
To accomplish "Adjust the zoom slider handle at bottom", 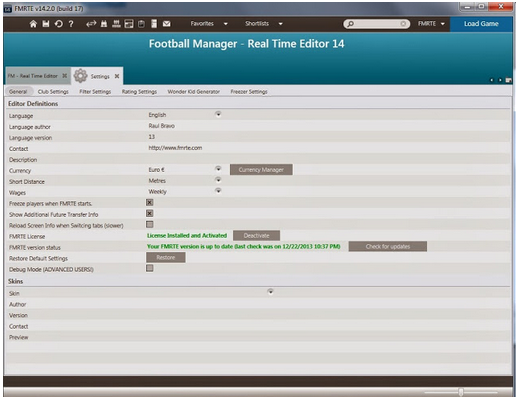I will point(461,392).
